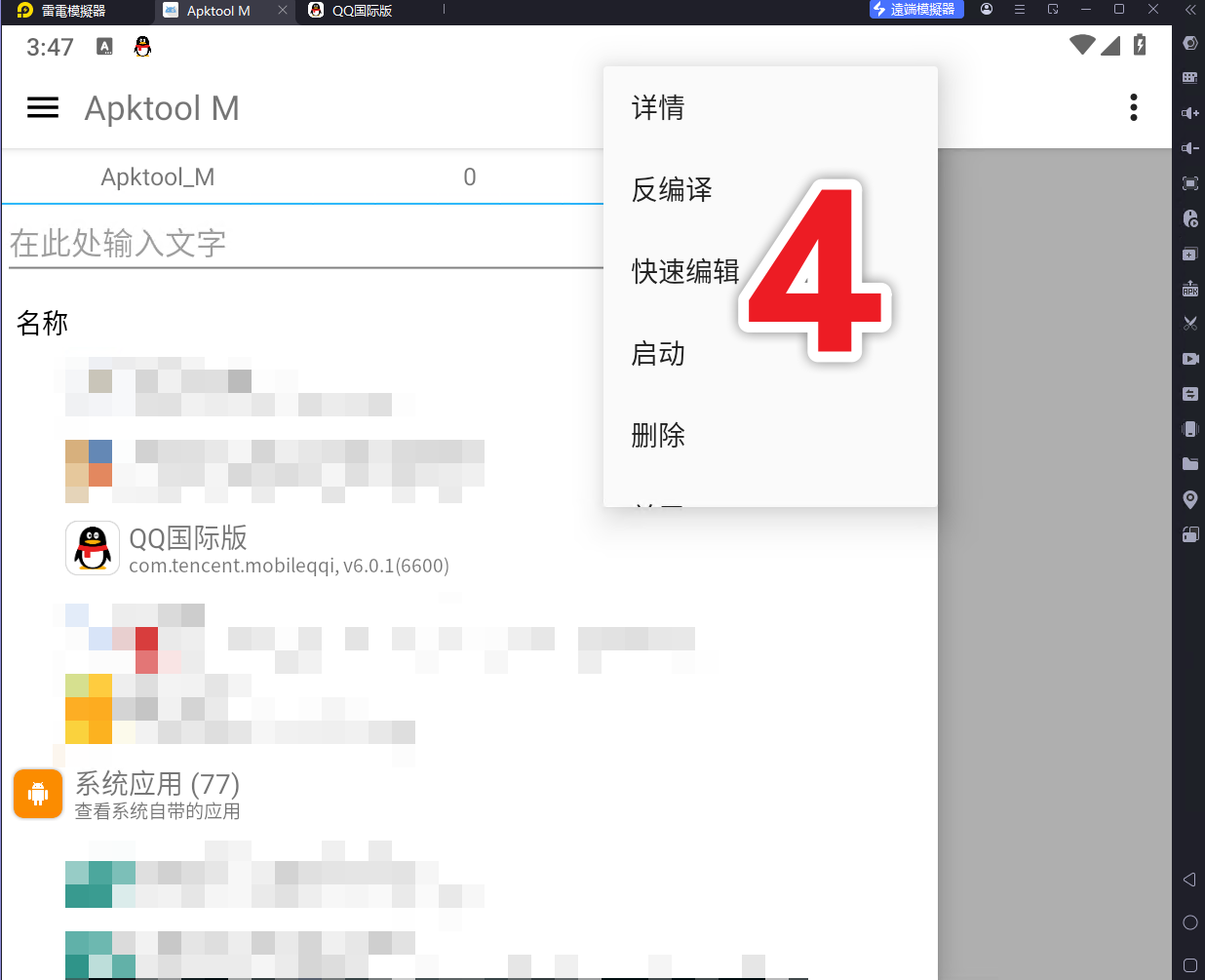Increase volume using sidebar speaker plus
This screenshot has width=1205, height=980.
coord(1189,113)
